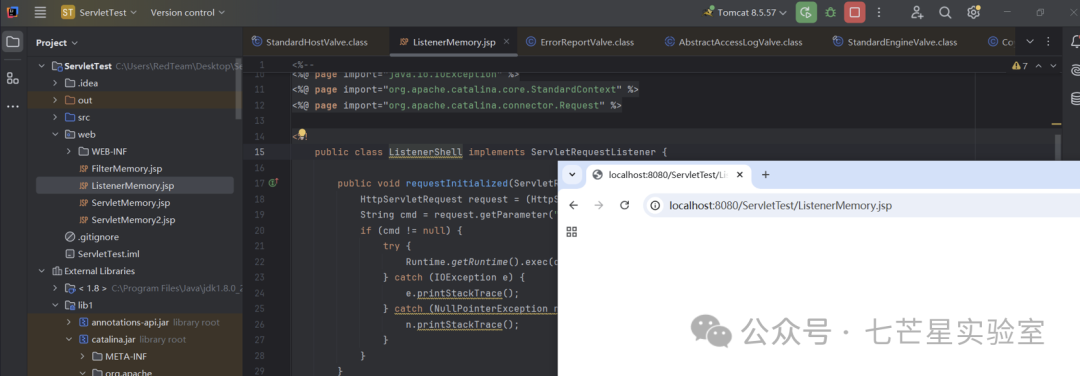
Task: Switch to StandardEngineValve.class tab
Action: pos(895,42)
